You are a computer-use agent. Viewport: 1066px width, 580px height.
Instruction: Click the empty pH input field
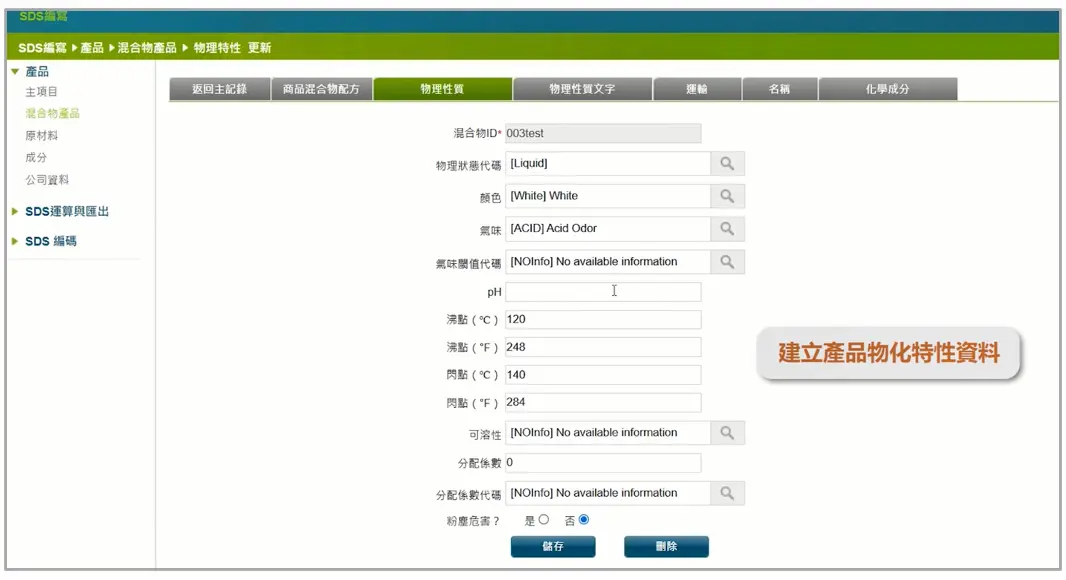(x=603, y=292)
